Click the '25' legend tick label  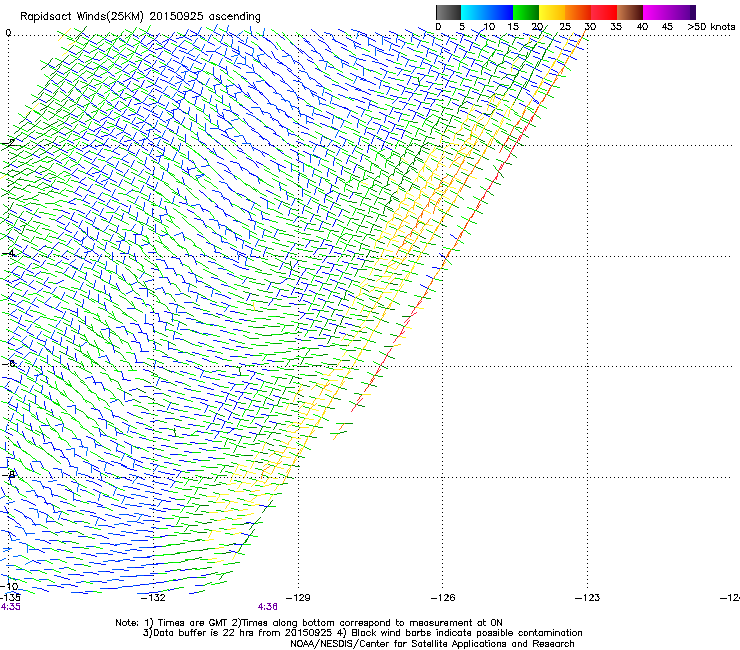click(565, 26)
